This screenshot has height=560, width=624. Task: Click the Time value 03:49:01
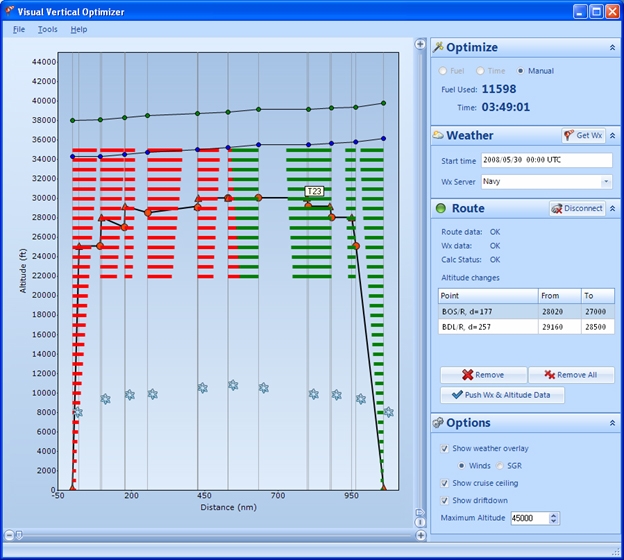(506, 107)
